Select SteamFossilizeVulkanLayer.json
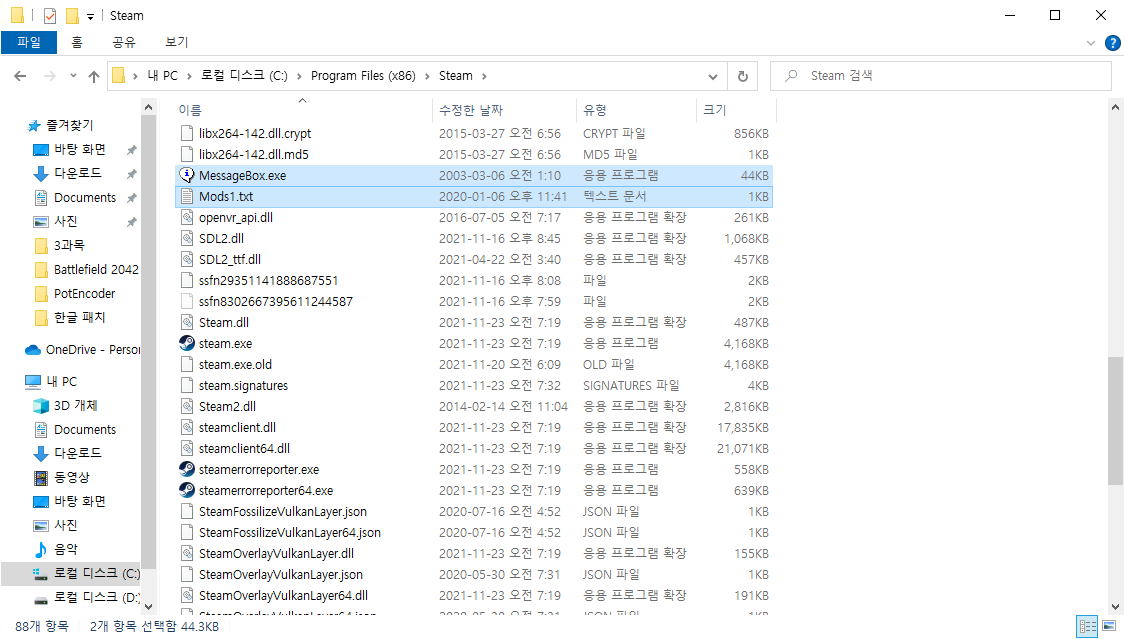Image resolution: width=1125 pixels, height=639 pixels. (x=283, y=511)
